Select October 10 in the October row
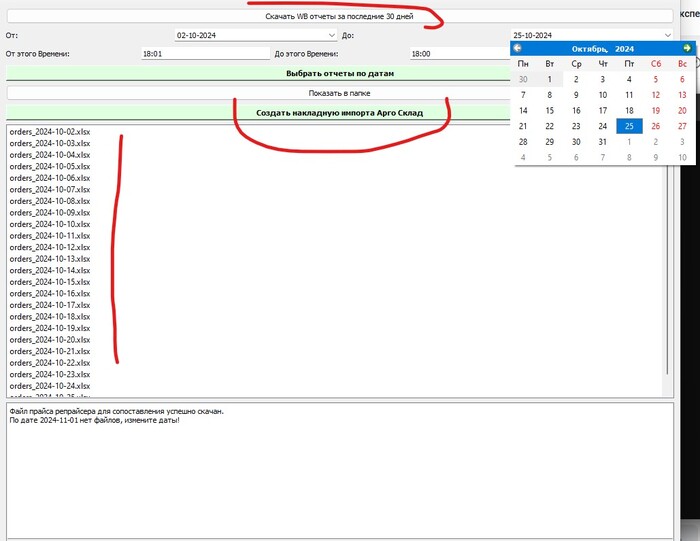 pos(603,95)
